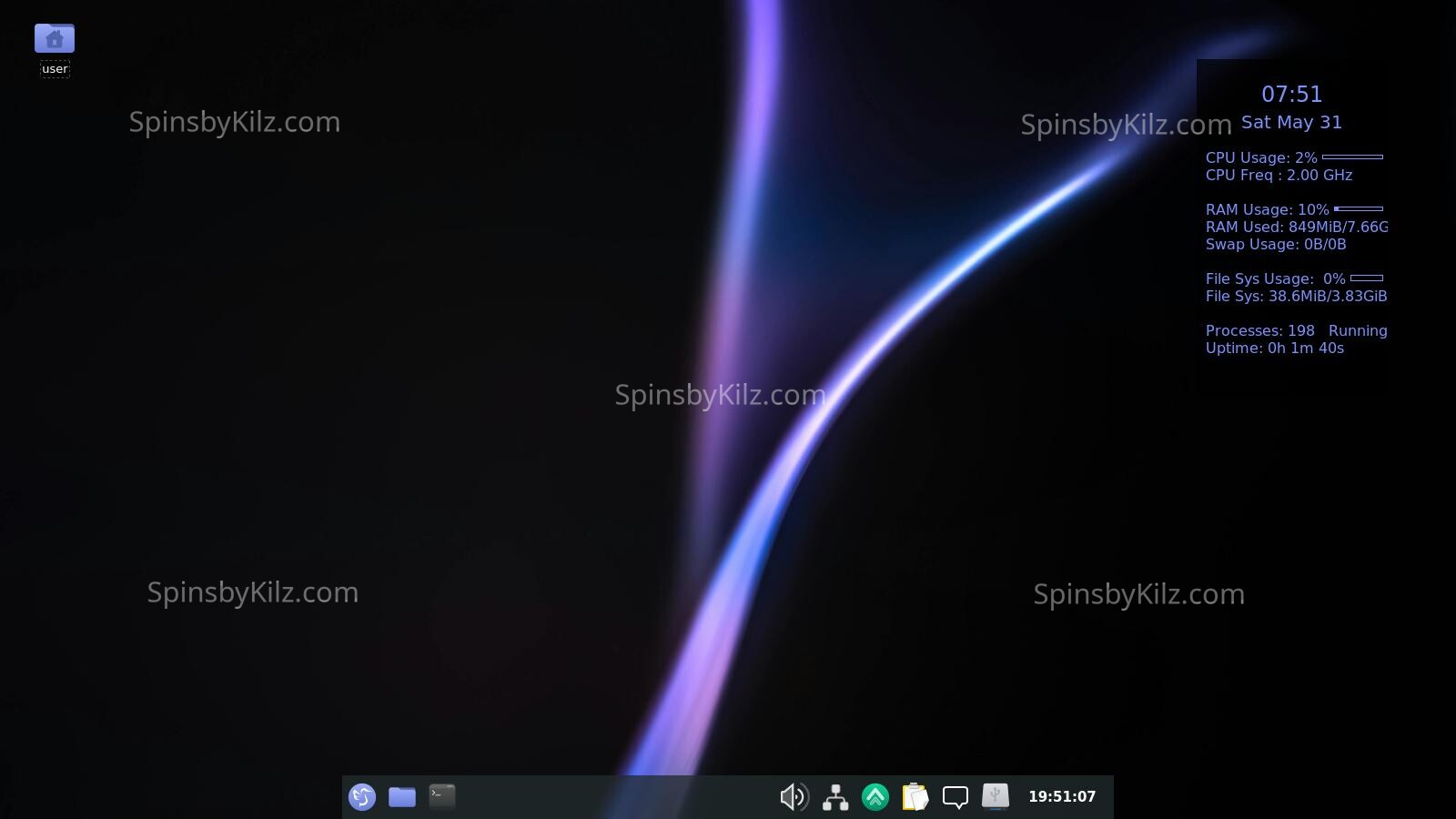Image resolution: width=1456 pixels, height=819 pixels.
Task: Open the removable USB drives tray icon
Action: pos(996,796)
